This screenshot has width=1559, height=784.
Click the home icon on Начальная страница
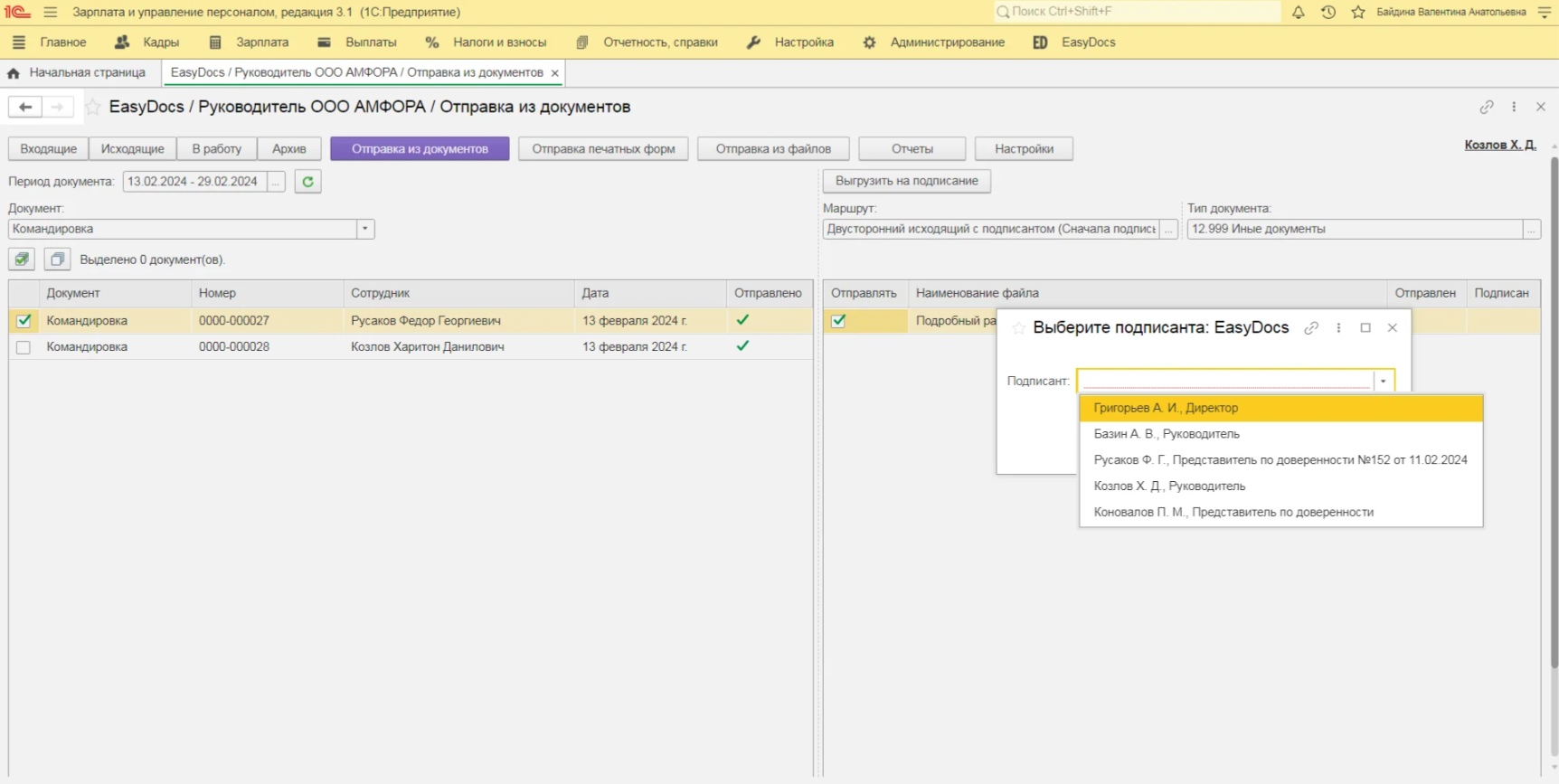(14, 72)
